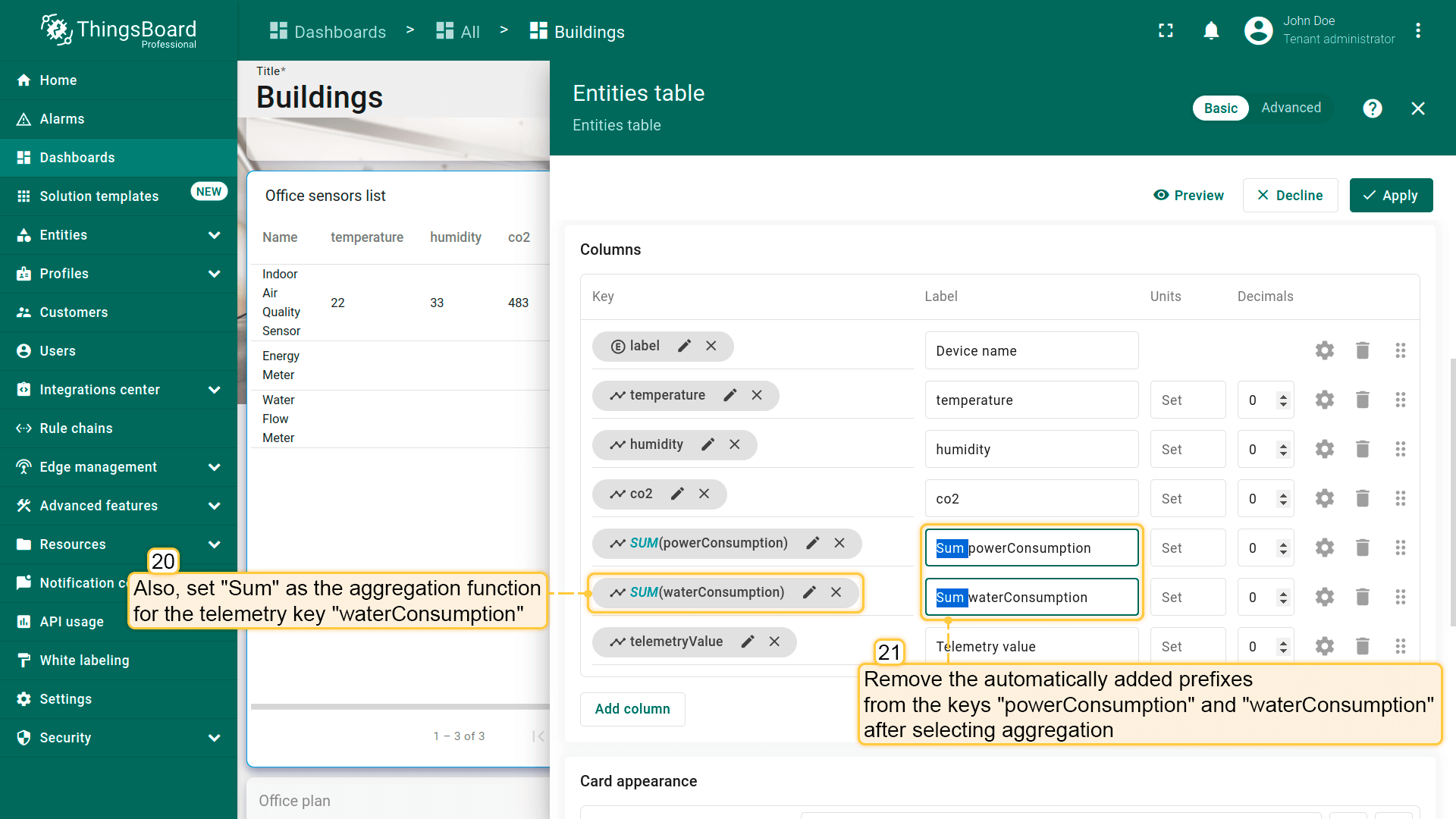The image size is (1456, 819).
Task: Click Add column button
Action: point(632,709)
